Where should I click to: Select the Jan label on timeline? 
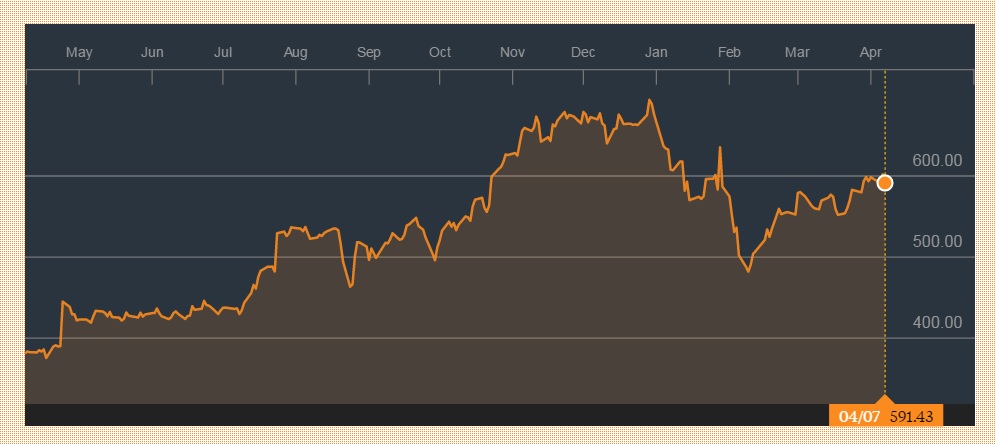[x=656, y=52]
